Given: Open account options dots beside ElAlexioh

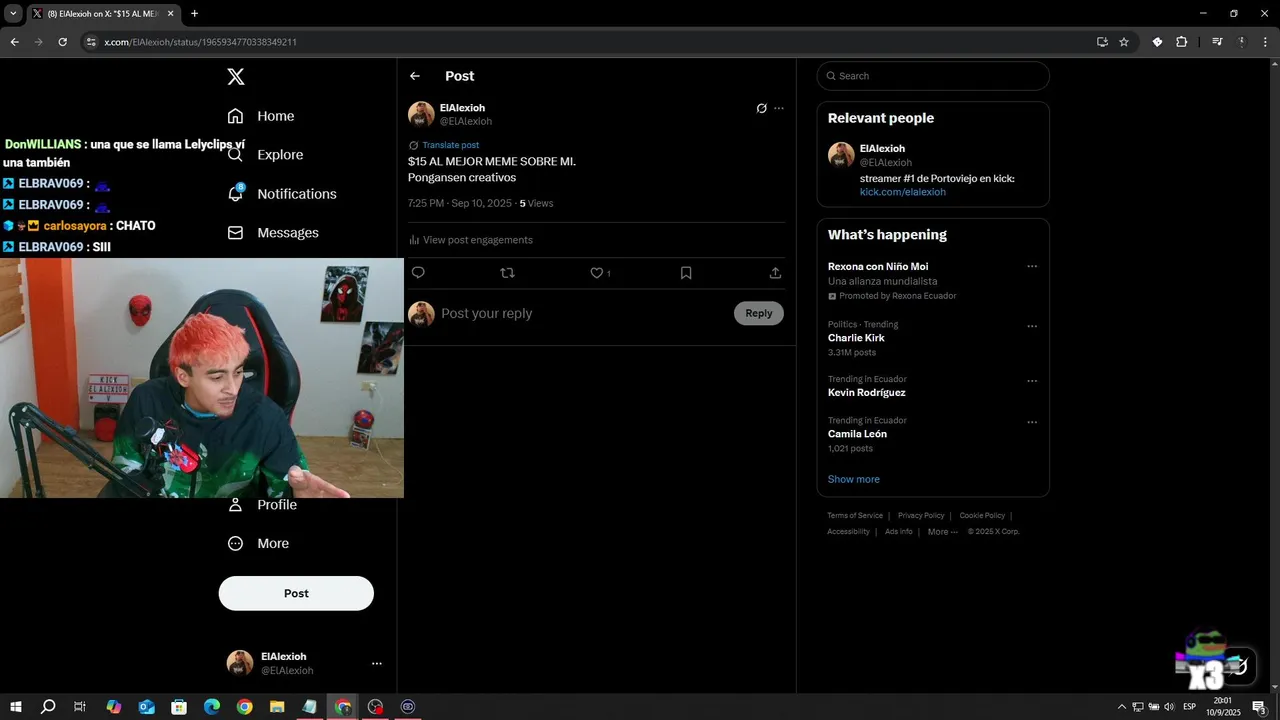Looking at the screenshot, I should coord(377,663).
